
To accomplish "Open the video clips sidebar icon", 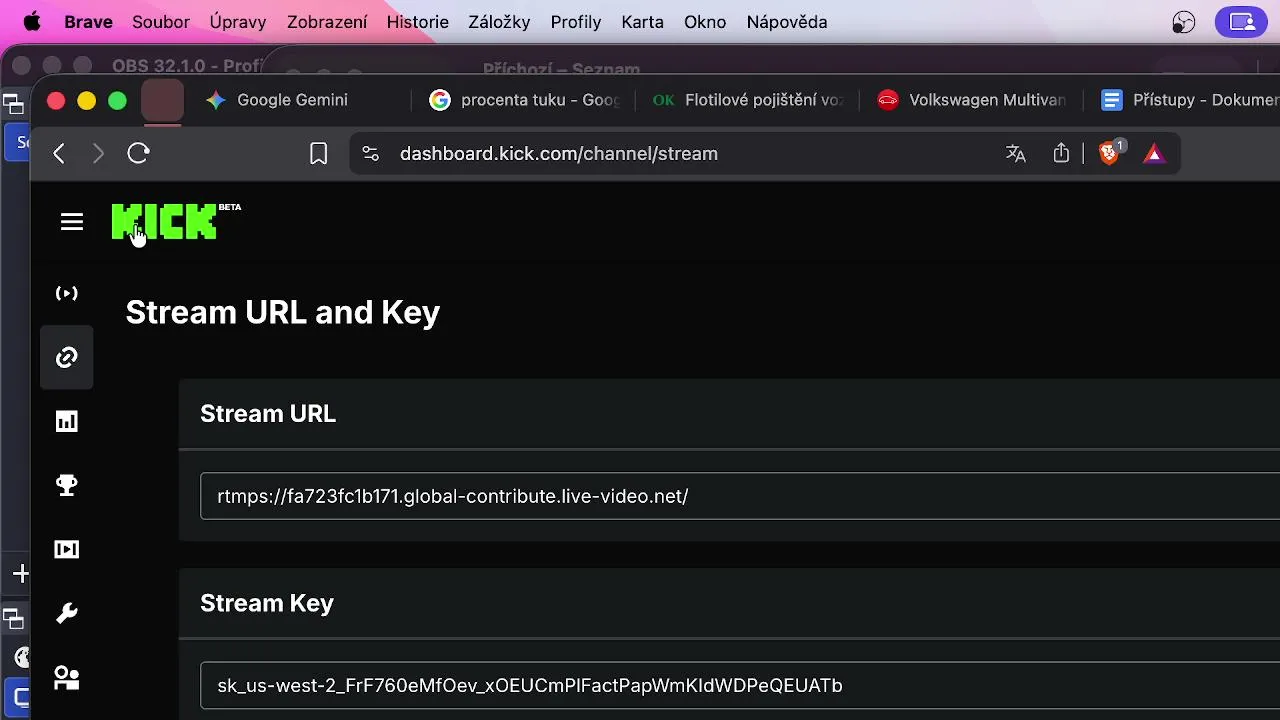I will 67,549.
